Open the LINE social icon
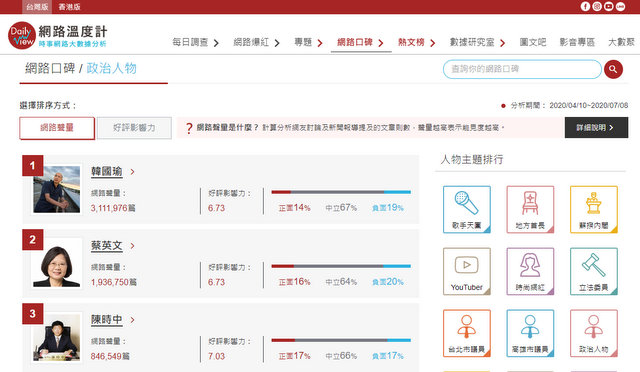Viewport: 640px width, 372px height. pos(620,7)
